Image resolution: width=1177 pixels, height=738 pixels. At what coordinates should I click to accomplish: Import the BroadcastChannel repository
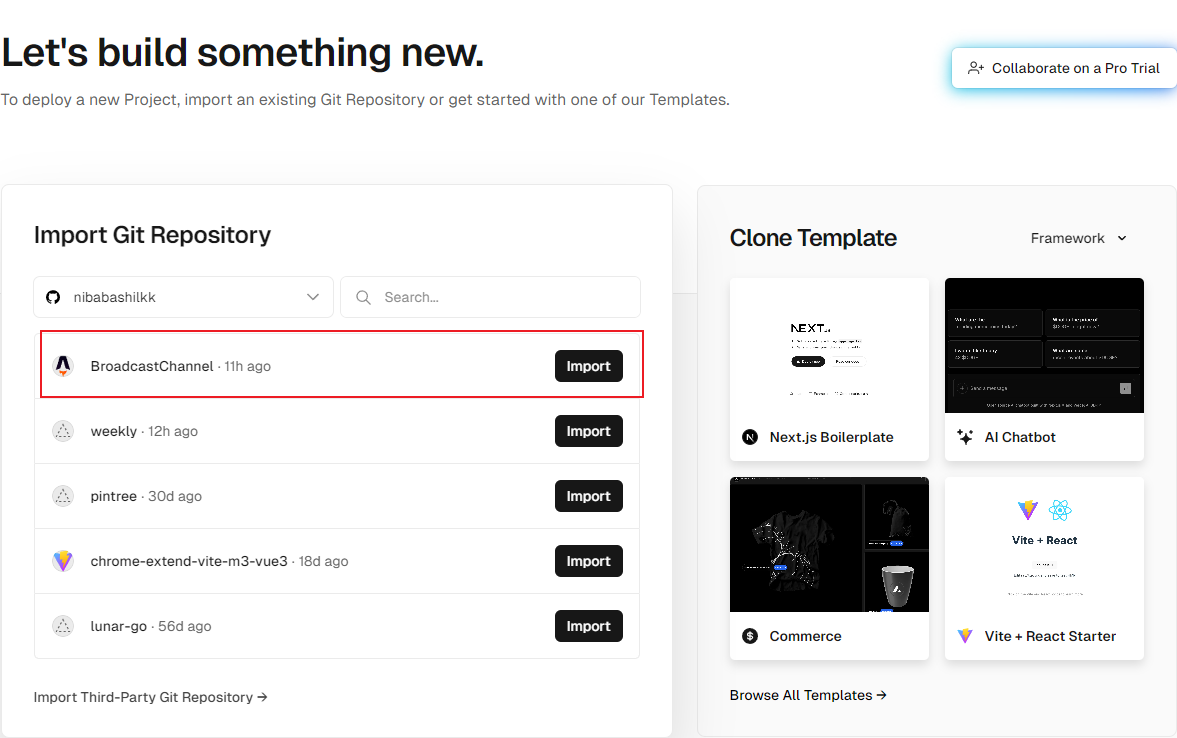pos(588,366)
